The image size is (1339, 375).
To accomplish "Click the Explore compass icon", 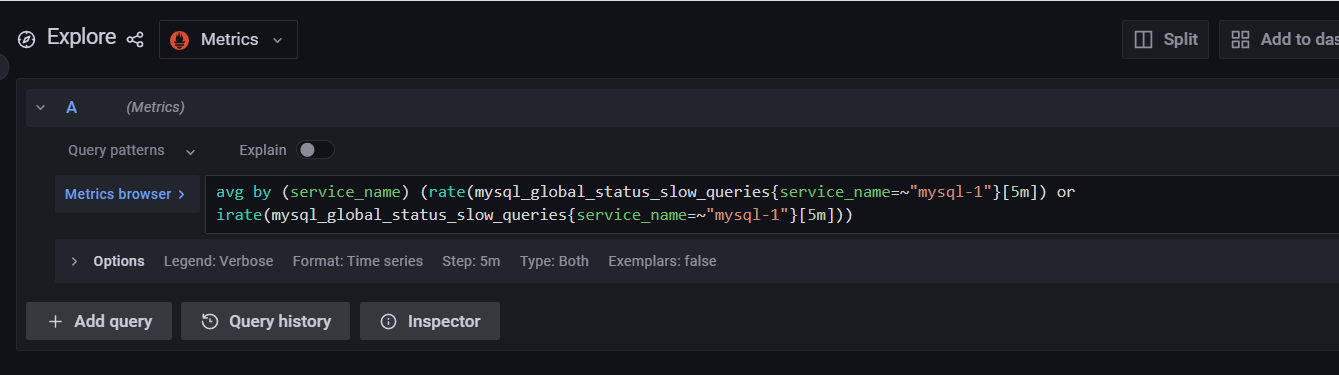I will 27,40.
